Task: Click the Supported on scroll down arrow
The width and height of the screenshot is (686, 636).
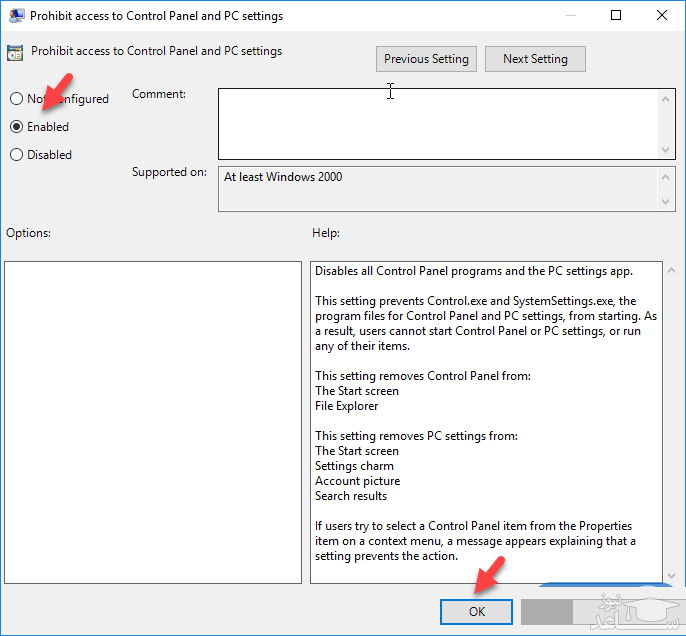Action: pyautogui.click(x=667, y=202)
